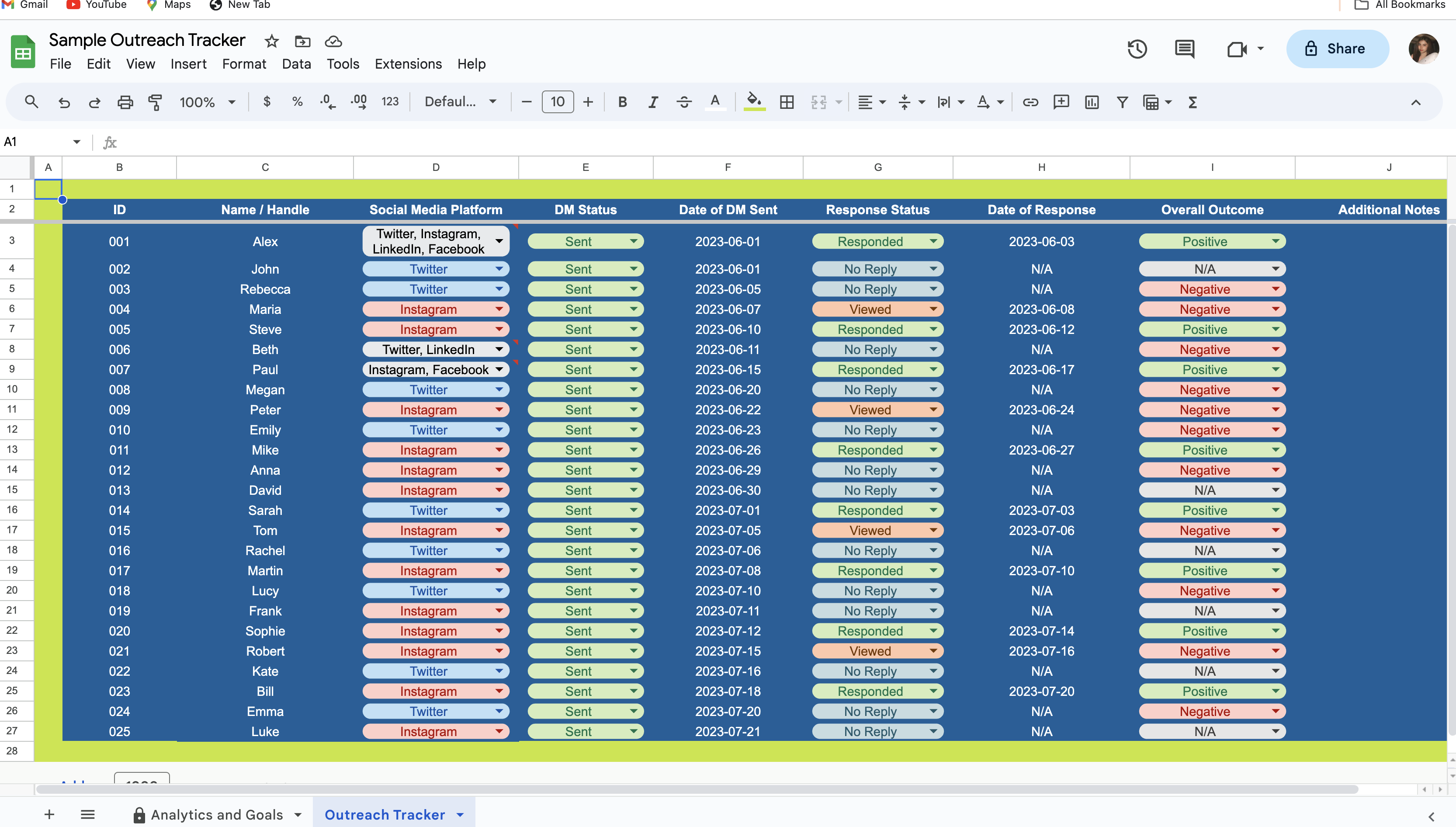Image resolution: width=1456 pixels, height=827 pixels.
Task: Open the Gmail bookmark
Action: point(25,5)
